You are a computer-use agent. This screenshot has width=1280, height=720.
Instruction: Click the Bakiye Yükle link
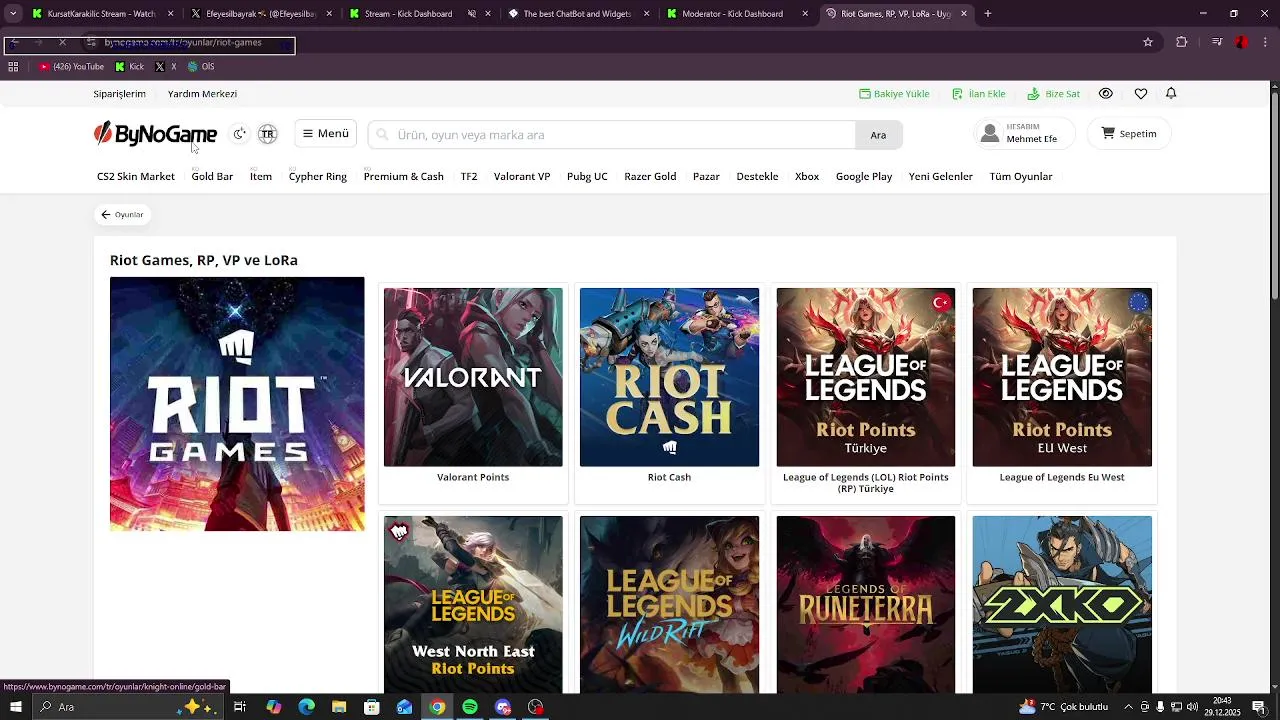tap(894, 94)
